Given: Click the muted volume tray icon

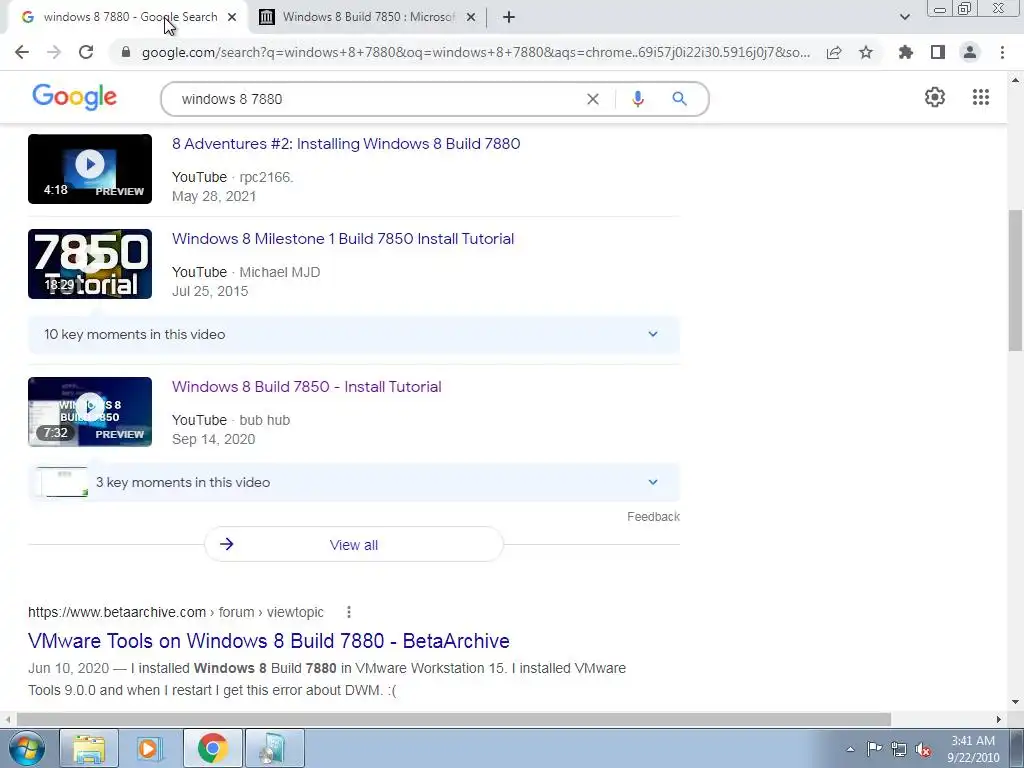Looking at the screenshot, I should (923, 749).
